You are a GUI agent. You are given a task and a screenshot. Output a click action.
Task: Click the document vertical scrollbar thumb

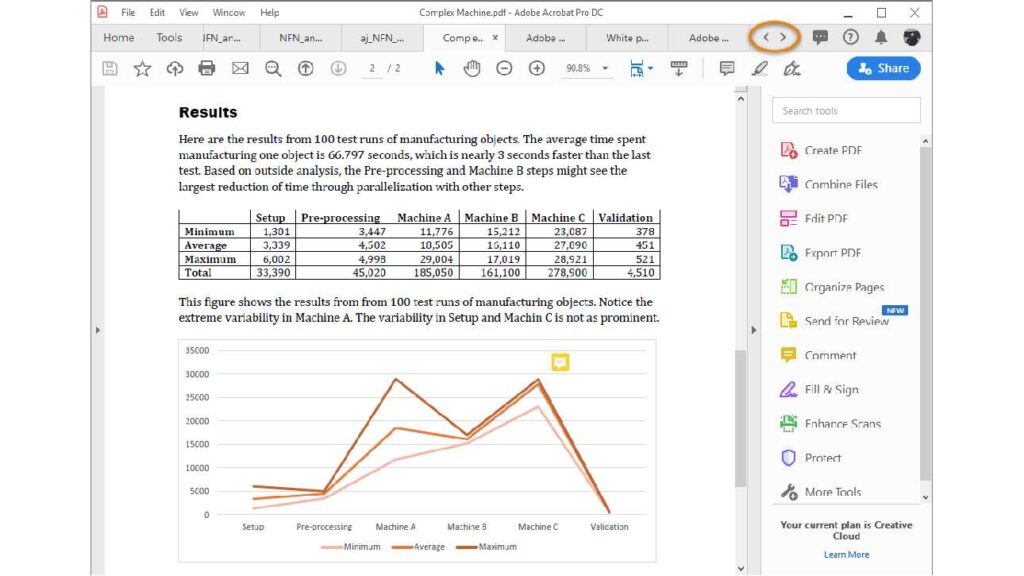pyautogui.click(x=740, y=418)
